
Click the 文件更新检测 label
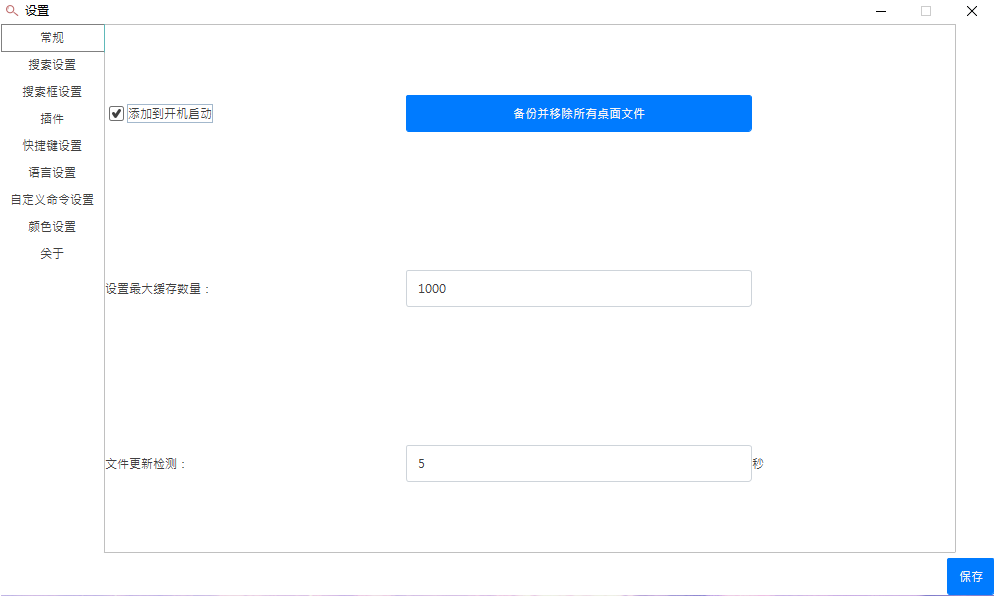click(146, 465)
